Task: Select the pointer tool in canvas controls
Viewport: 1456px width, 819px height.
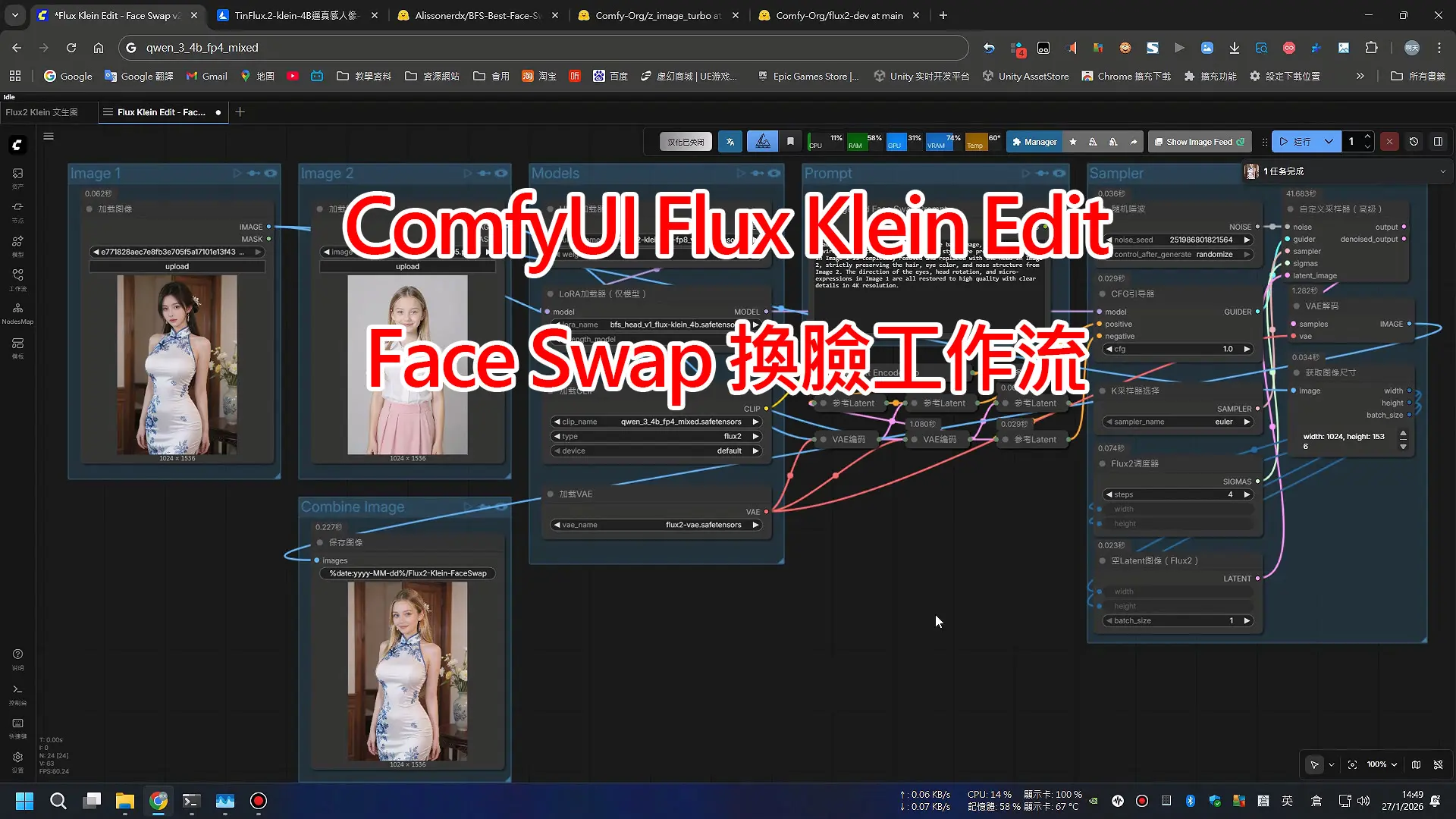Action: (x=1314, y=764)
